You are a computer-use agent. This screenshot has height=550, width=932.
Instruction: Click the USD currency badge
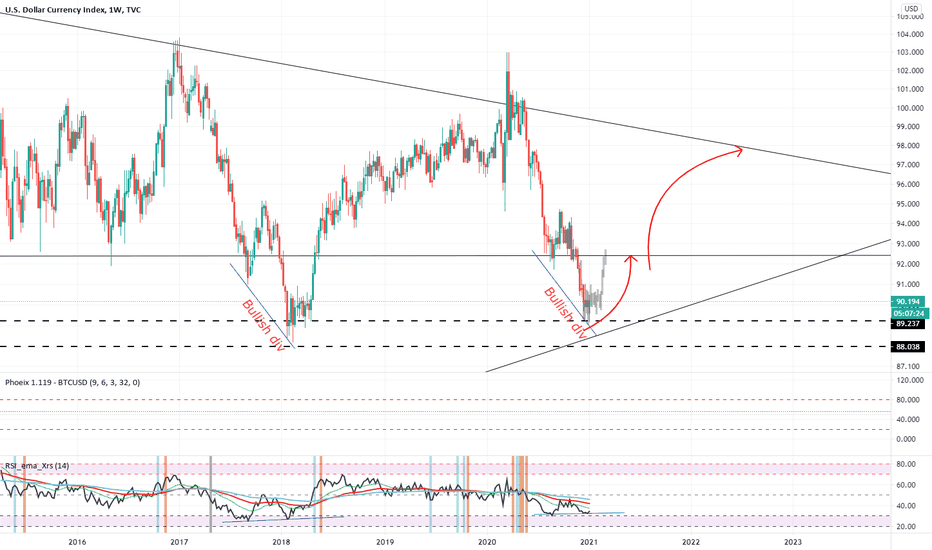tap(911, 9)
